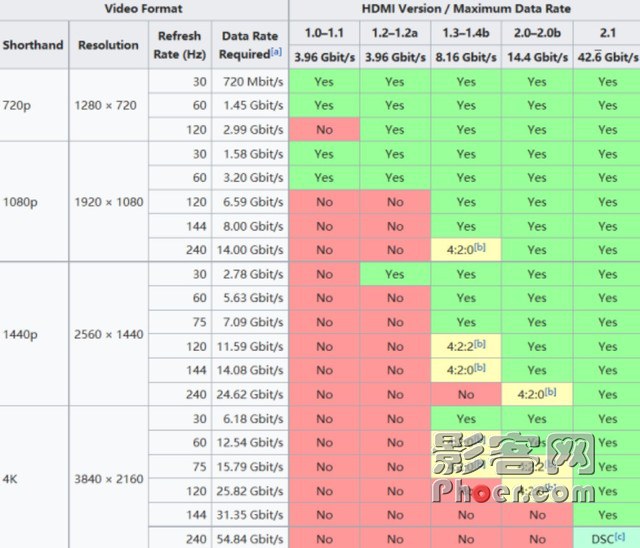The width and height of the screenshot is (640, 548).
Task: Click the 14.00 Gbit/s data rate
Action: [250, 250]
